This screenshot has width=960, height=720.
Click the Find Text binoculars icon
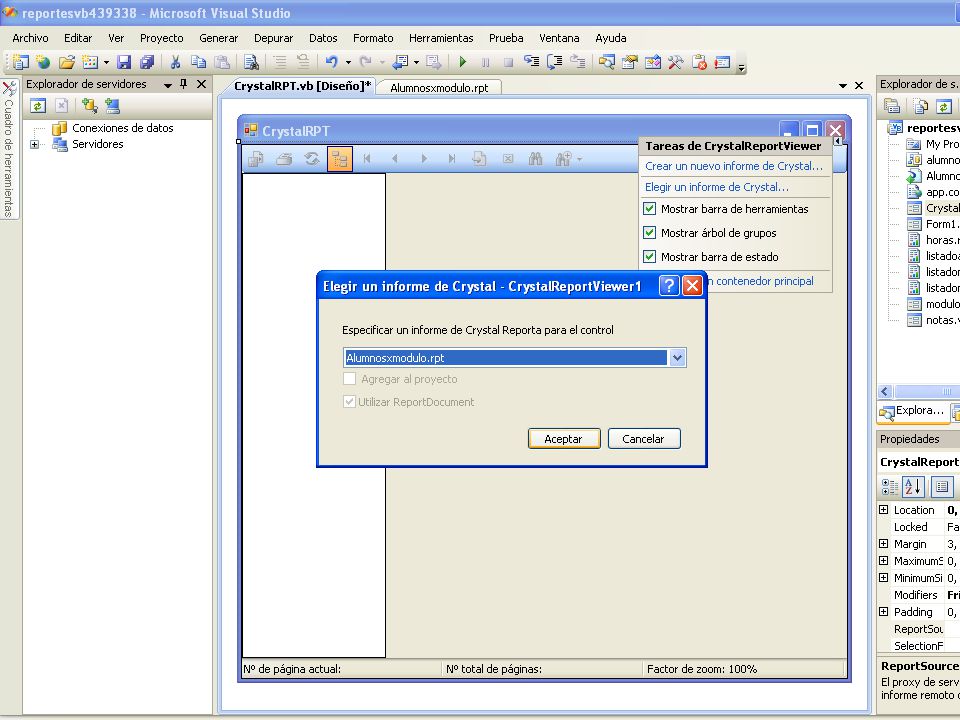536,159
